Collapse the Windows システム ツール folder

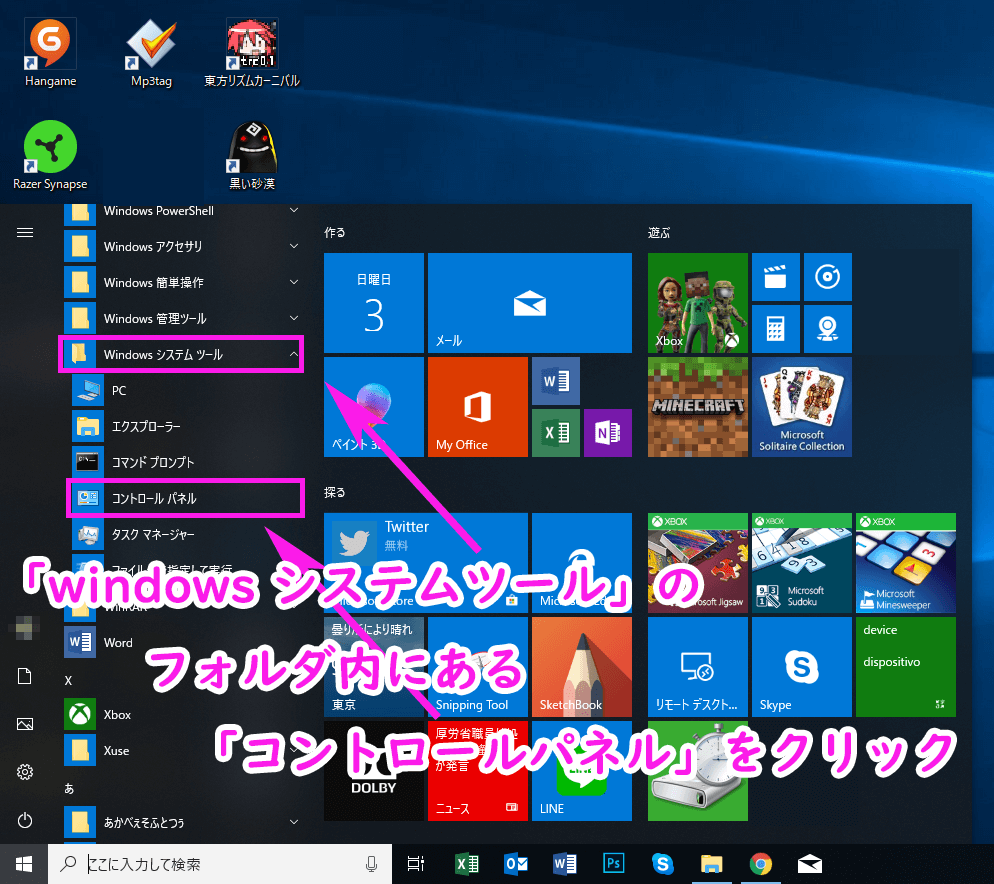coord(181,354)
